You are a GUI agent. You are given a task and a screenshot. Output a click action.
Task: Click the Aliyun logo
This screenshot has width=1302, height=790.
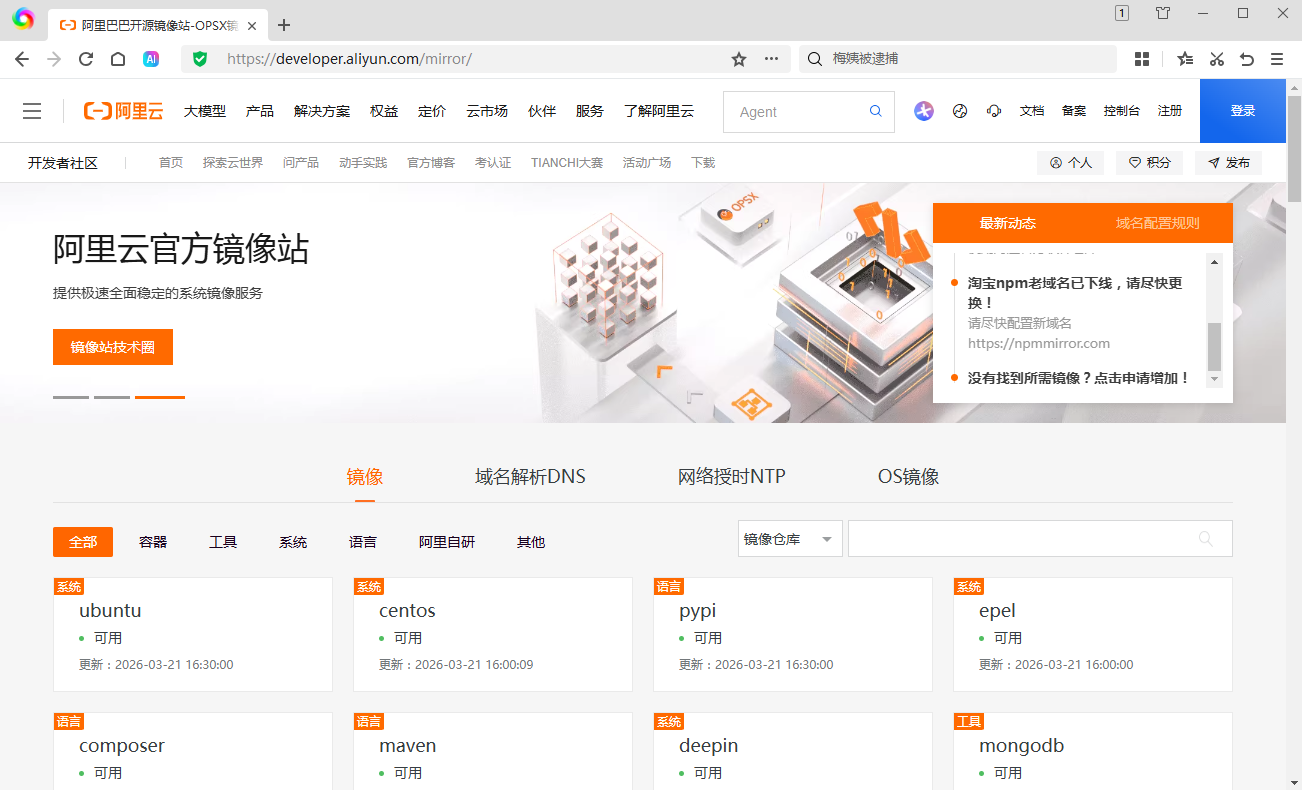[123, 111]
